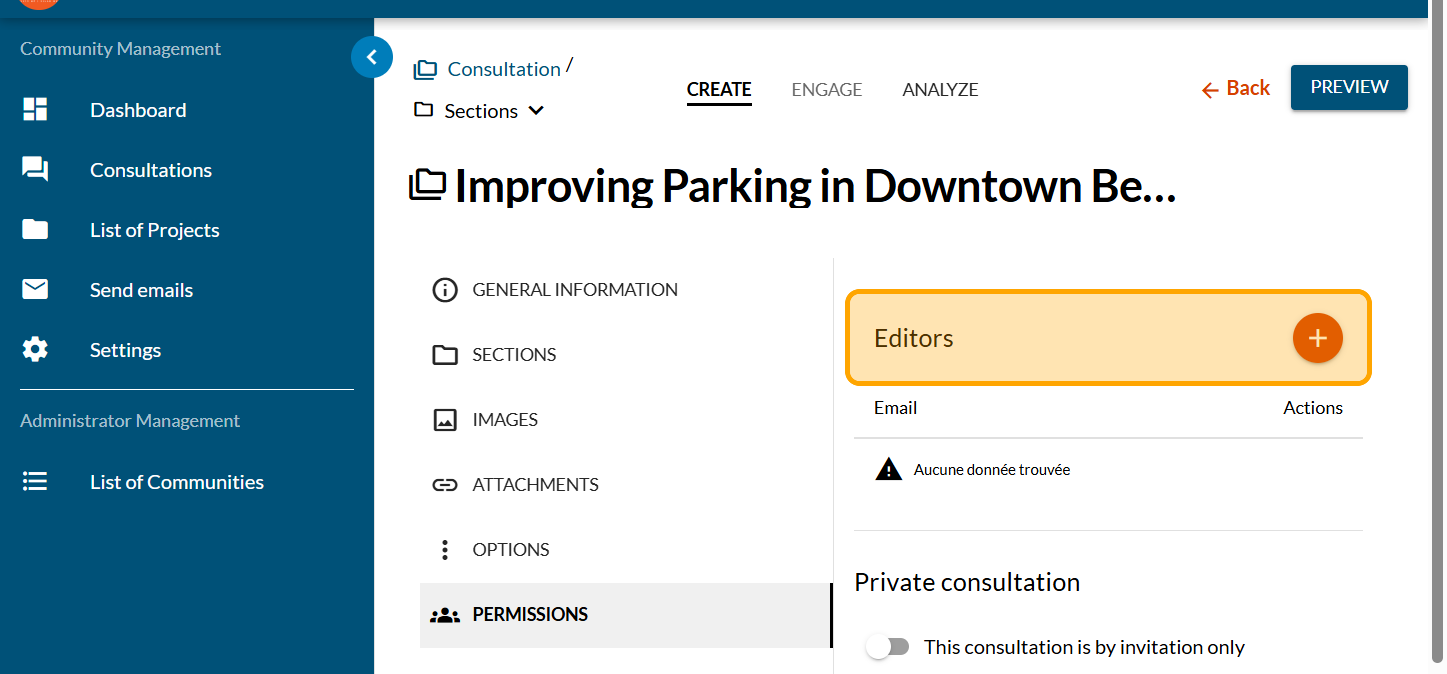Click the List of Communities list icon
This screenshot has height=674, width=1447.
click(35, 482)
